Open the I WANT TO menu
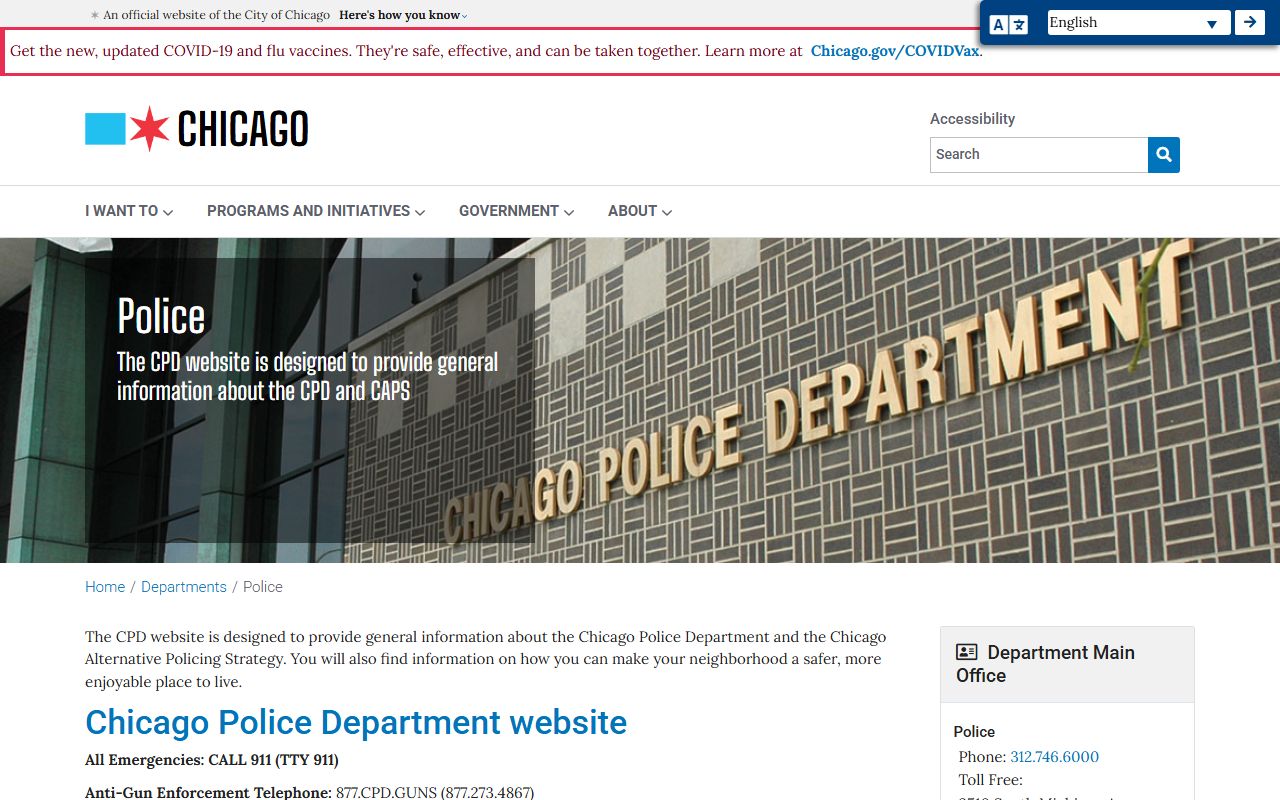The height and width of the screenshot is (800, 1280). pyautogui.click(x=129, y=211)
